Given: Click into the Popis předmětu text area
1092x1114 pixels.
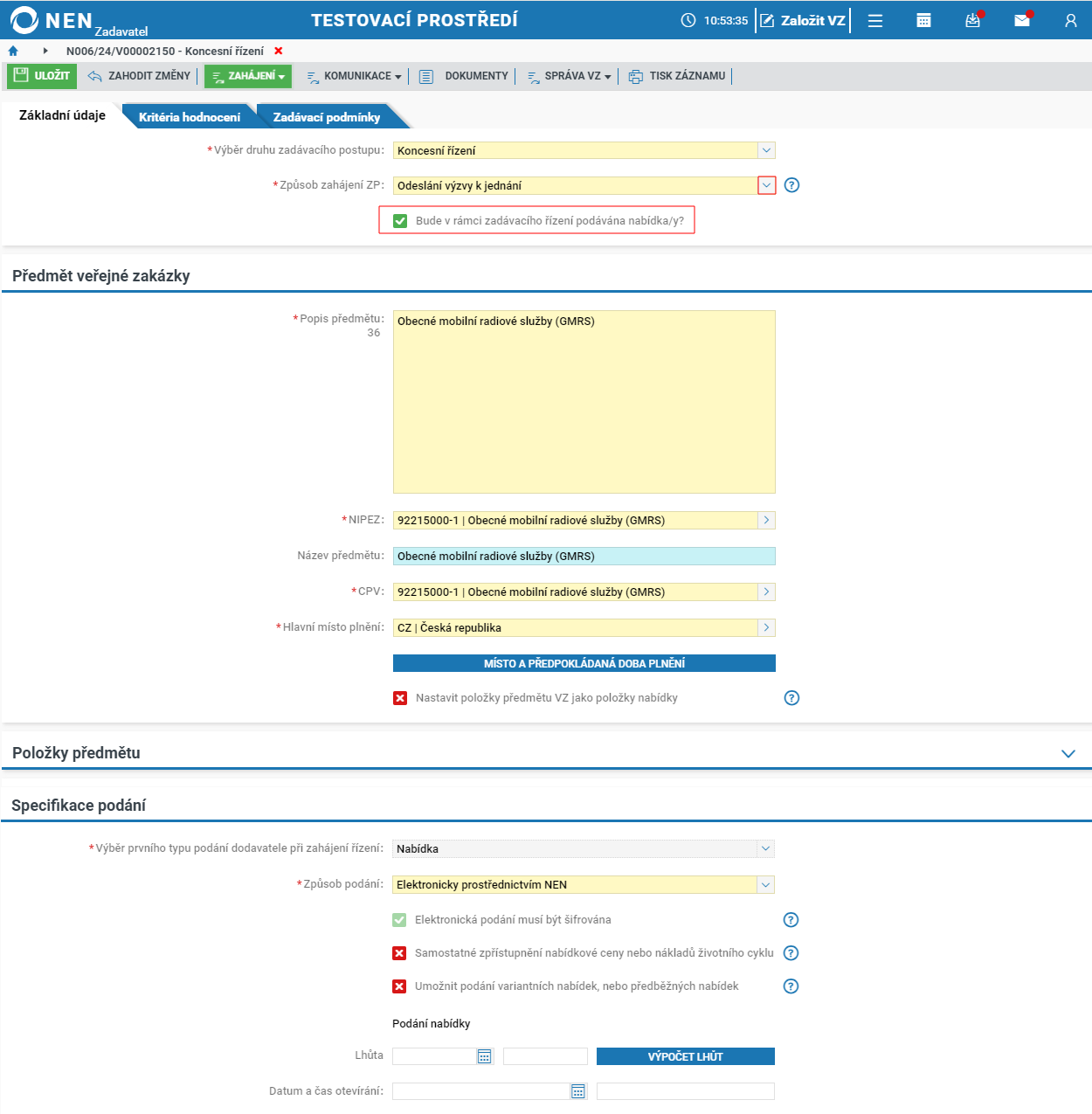Looking at the screenshot, I should click(x=584, y=402).
